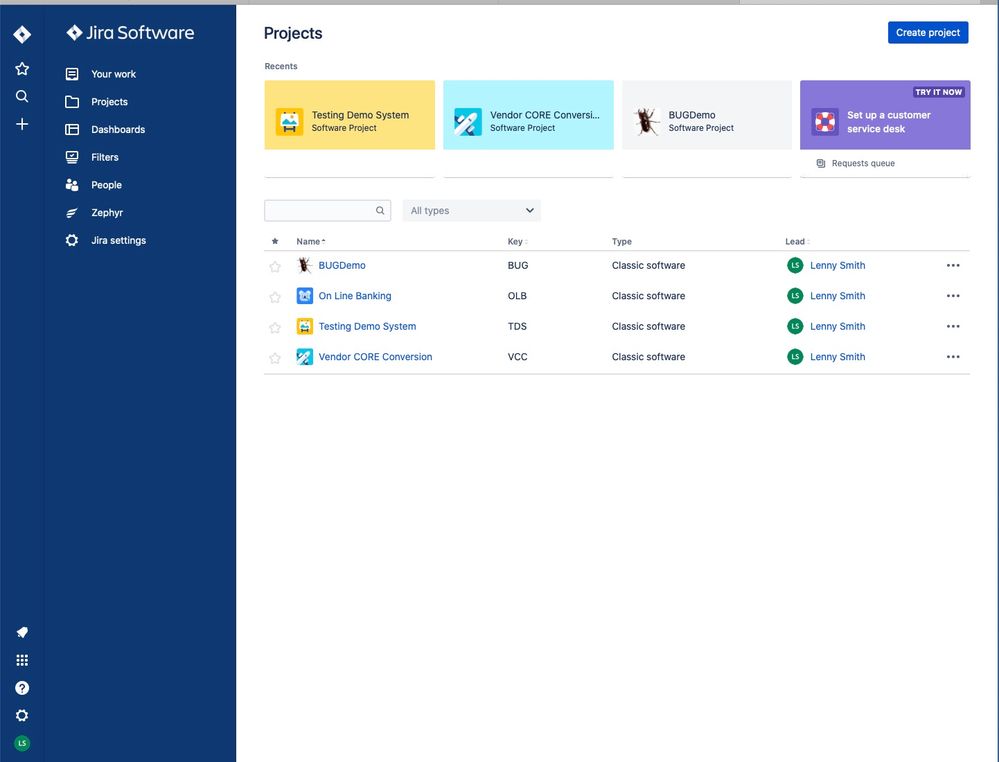Click the BUGDemo bug icon in the table
999x762 pixels.
click(305, 265)
